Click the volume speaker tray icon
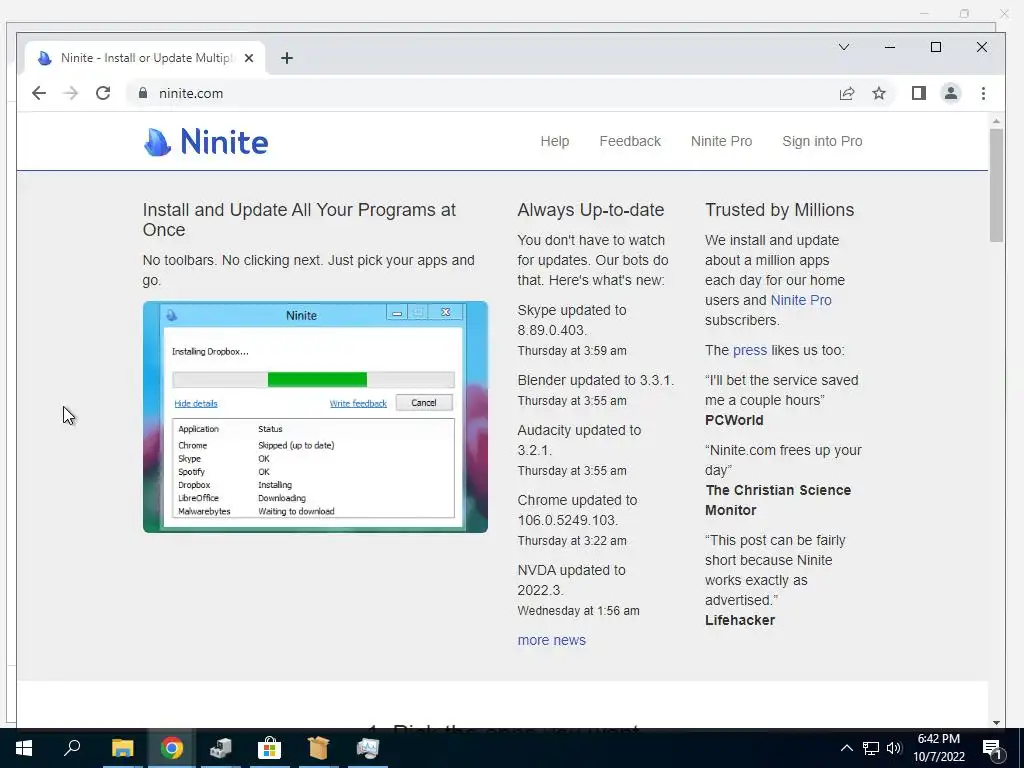The width and height of the screenshot is (1024, 768). click(x=894, y=748)
